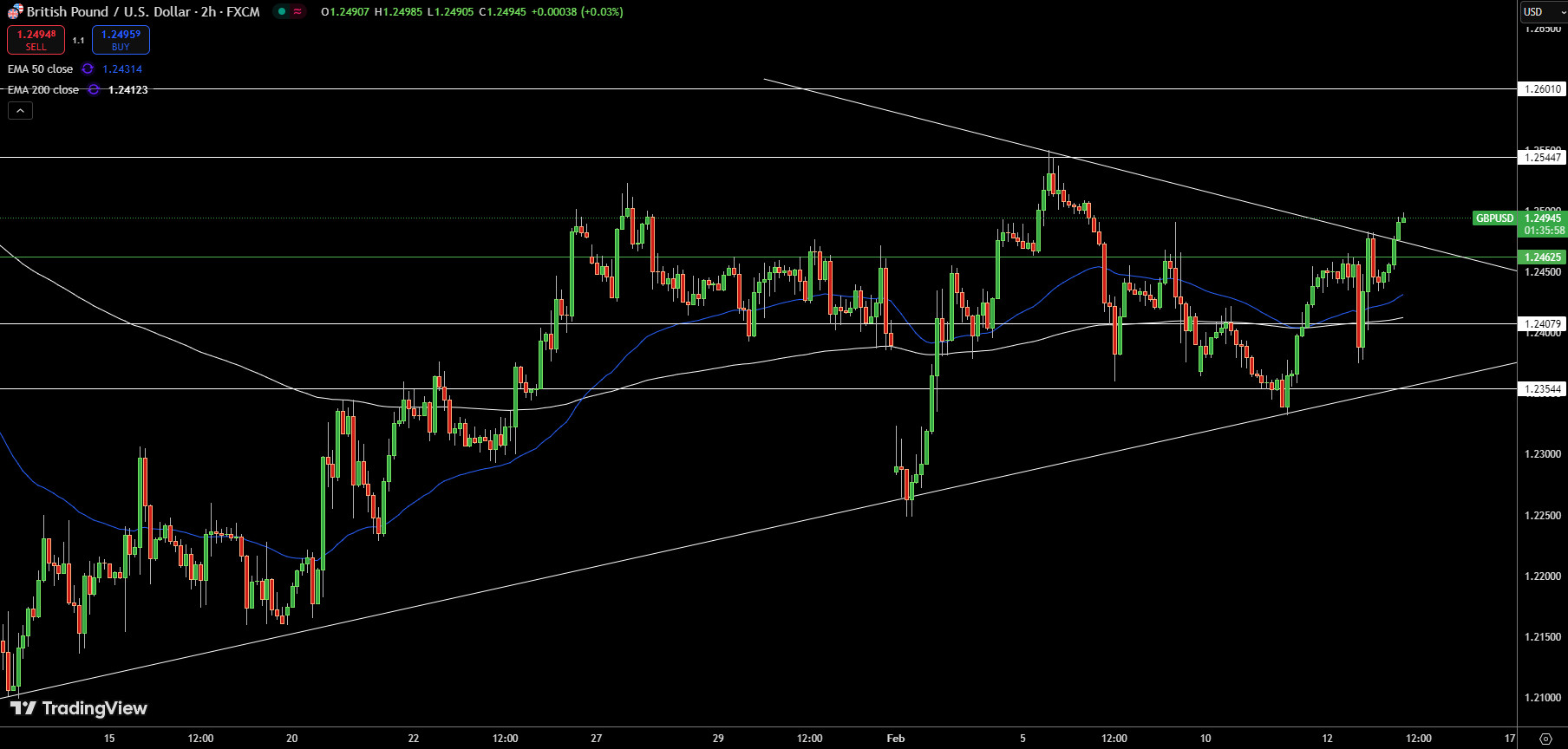The width and height of the screenshot is (1568, 749).
Task: Click the 1.23544 price label
Action: (x=1543, y=388)
